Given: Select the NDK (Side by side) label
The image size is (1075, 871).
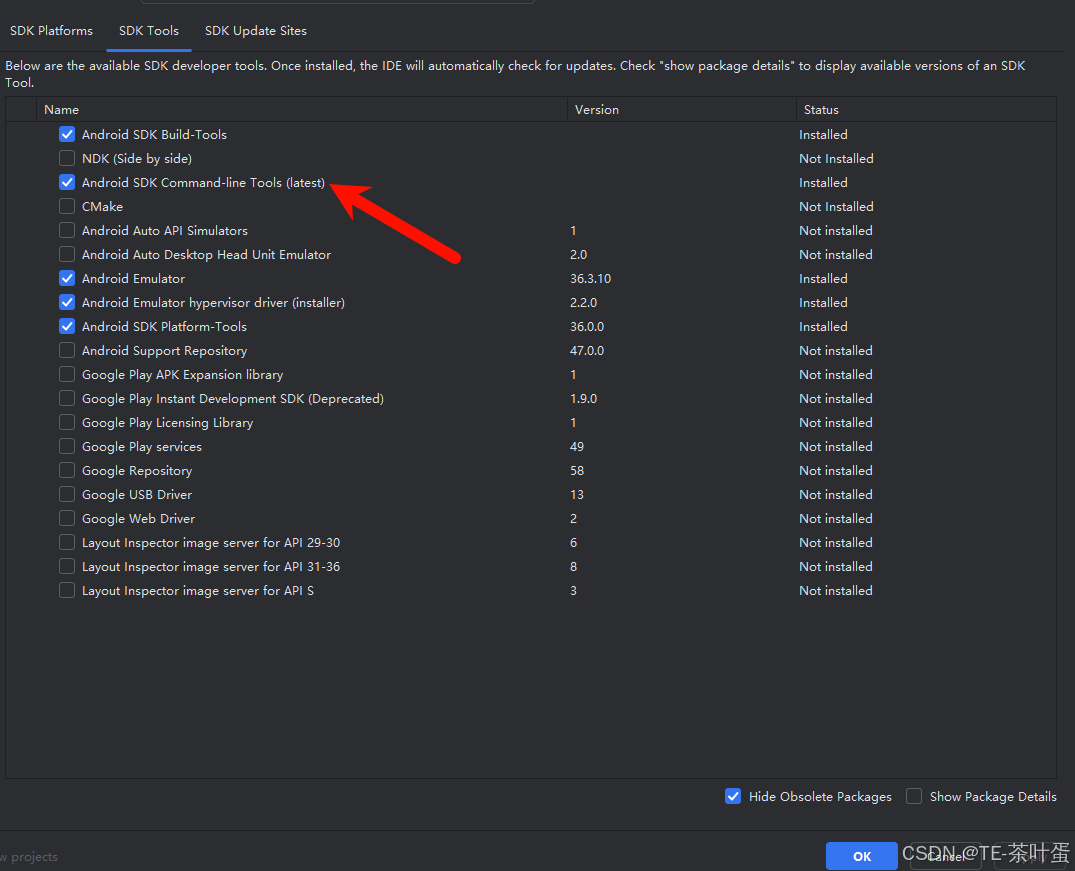Looking at the screenshot, I should (137, 158).
